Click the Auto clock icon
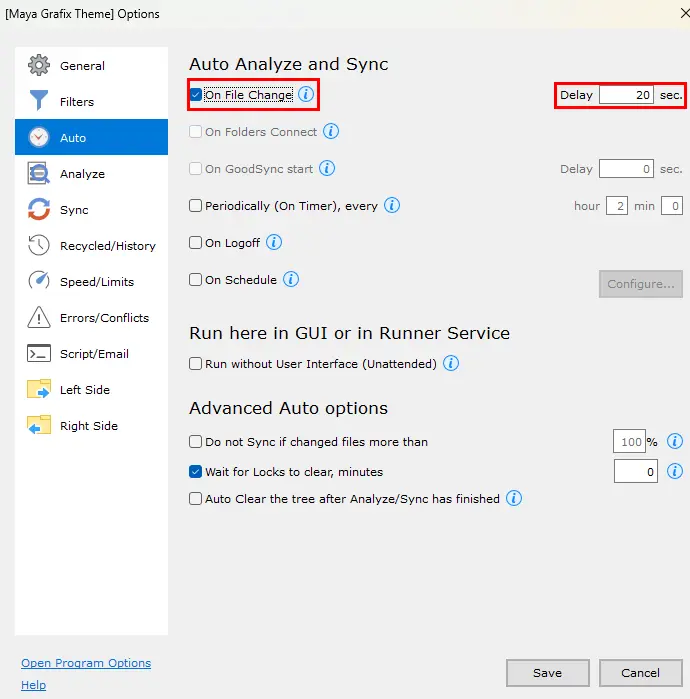Viewport: 690px width, 699px height. click(39, 137)
